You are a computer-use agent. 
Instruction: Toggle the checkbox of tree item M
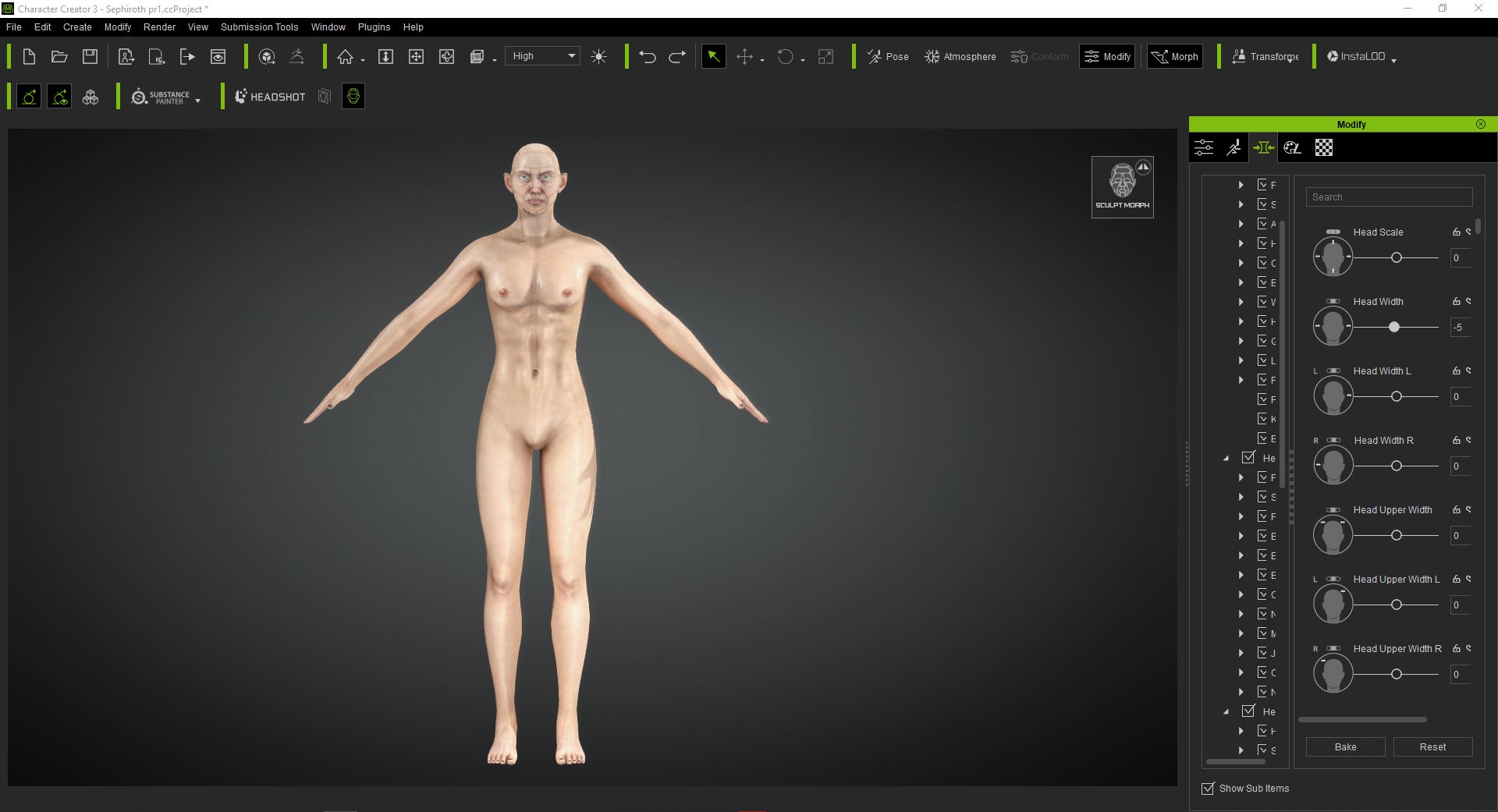point(1262,633)
